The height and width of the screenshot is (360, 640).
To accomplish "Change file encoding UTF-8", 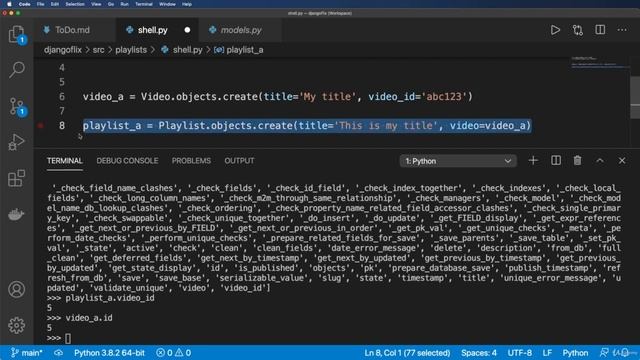I will click(x=520, y=353).
